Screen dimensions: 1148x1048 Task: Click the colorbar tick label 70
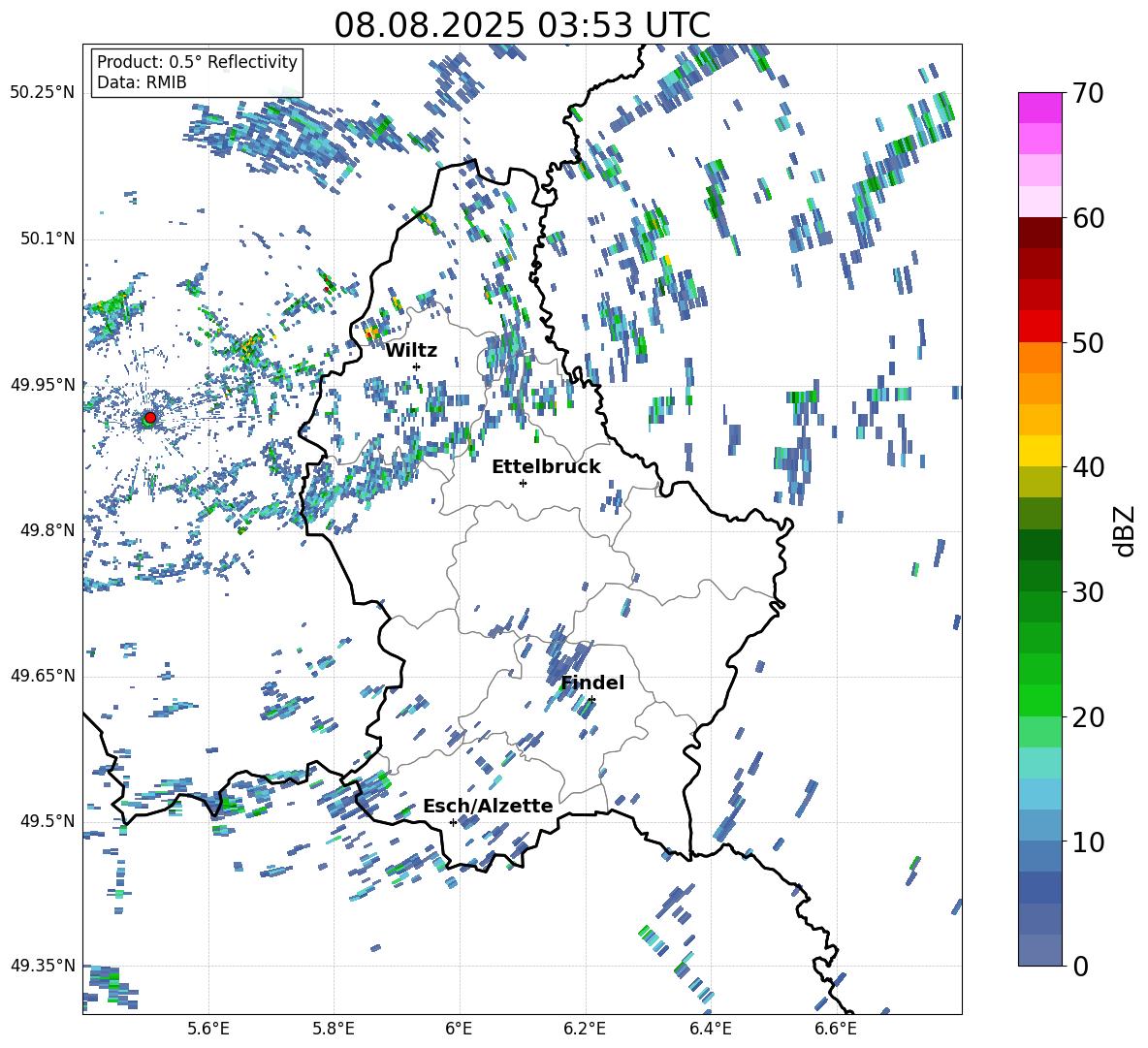click(1088, 93)
